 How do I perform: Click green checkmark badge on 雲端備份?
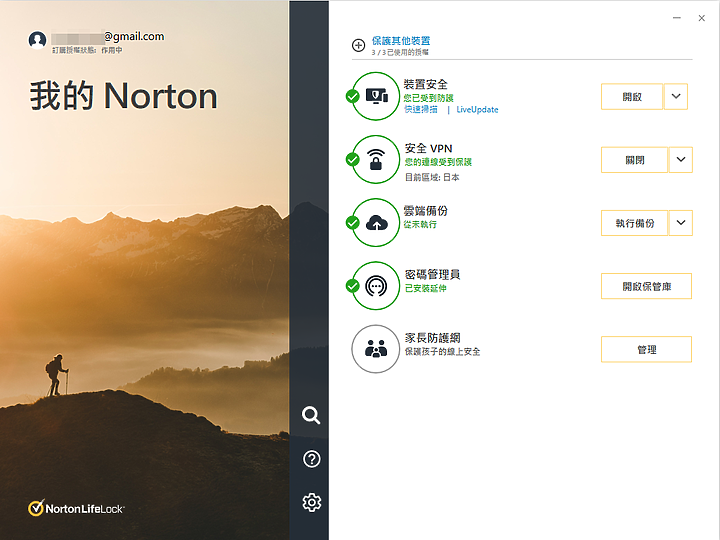pyautogui.click(x=353, y=223)
